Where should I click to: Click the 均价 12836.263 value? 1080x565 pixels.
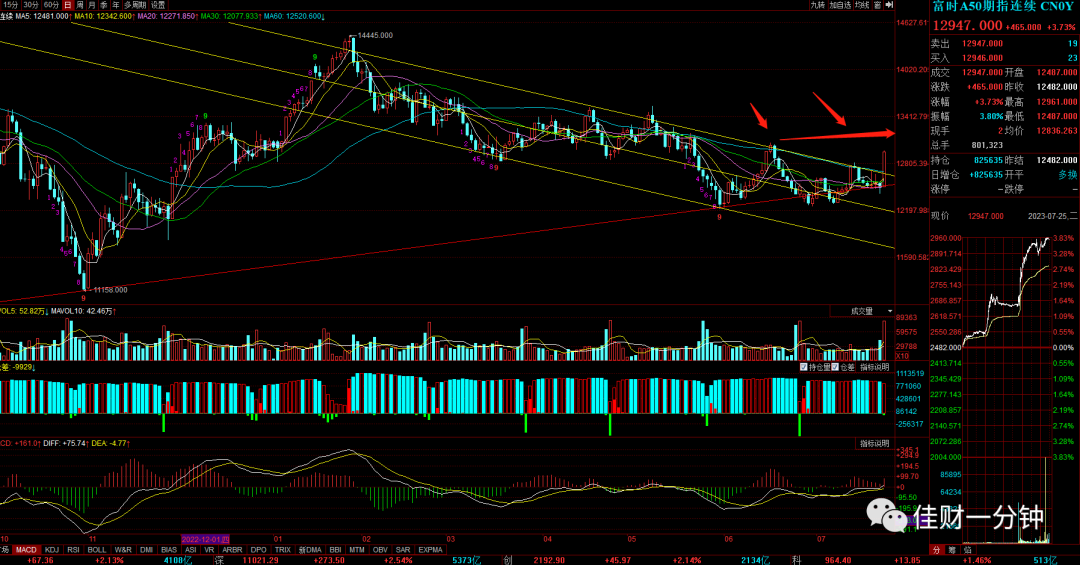[x=1056, y=131]
